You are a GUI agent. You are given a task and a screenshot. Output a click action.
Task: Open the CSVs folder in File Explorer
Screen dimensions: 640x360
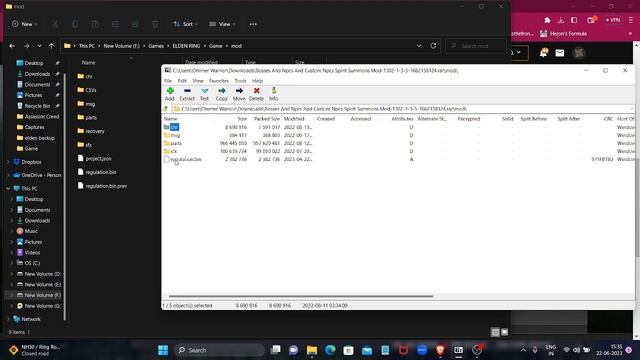[x=91, y=90]
